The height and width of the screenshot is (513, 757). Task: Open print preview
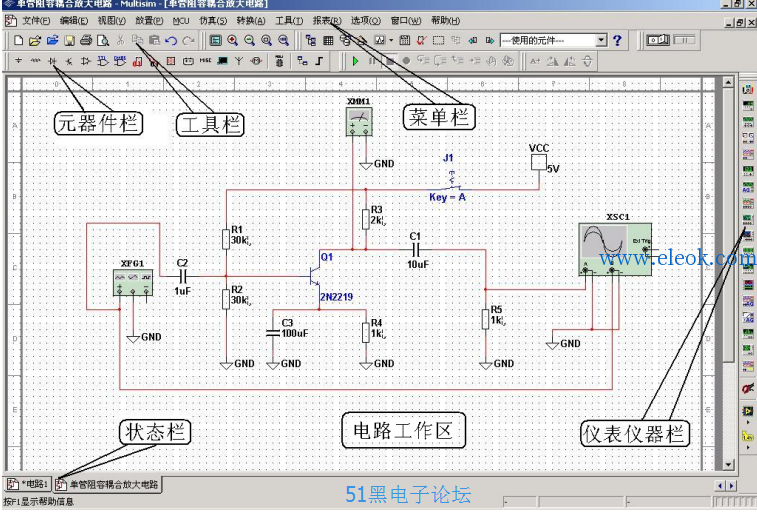tap(103, 41)
